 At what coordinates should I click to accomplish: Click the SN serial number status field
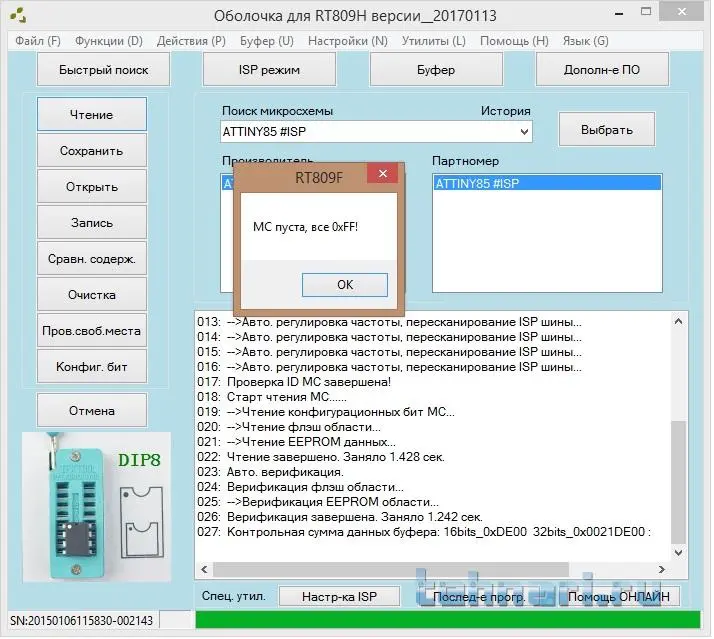[x=82, y=620]
